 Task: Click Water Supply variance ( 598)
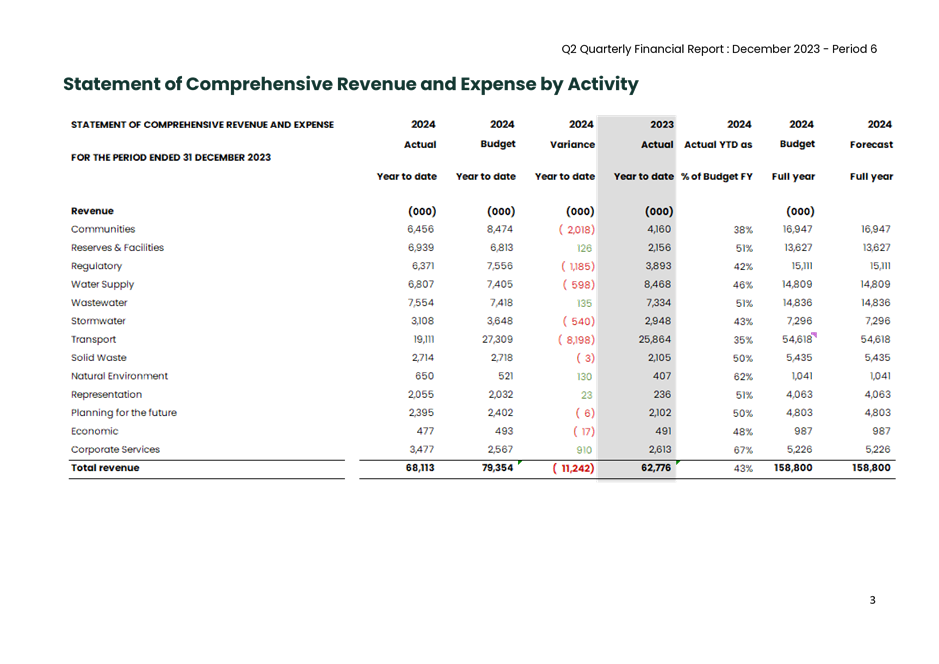click(x=578, y=285)
